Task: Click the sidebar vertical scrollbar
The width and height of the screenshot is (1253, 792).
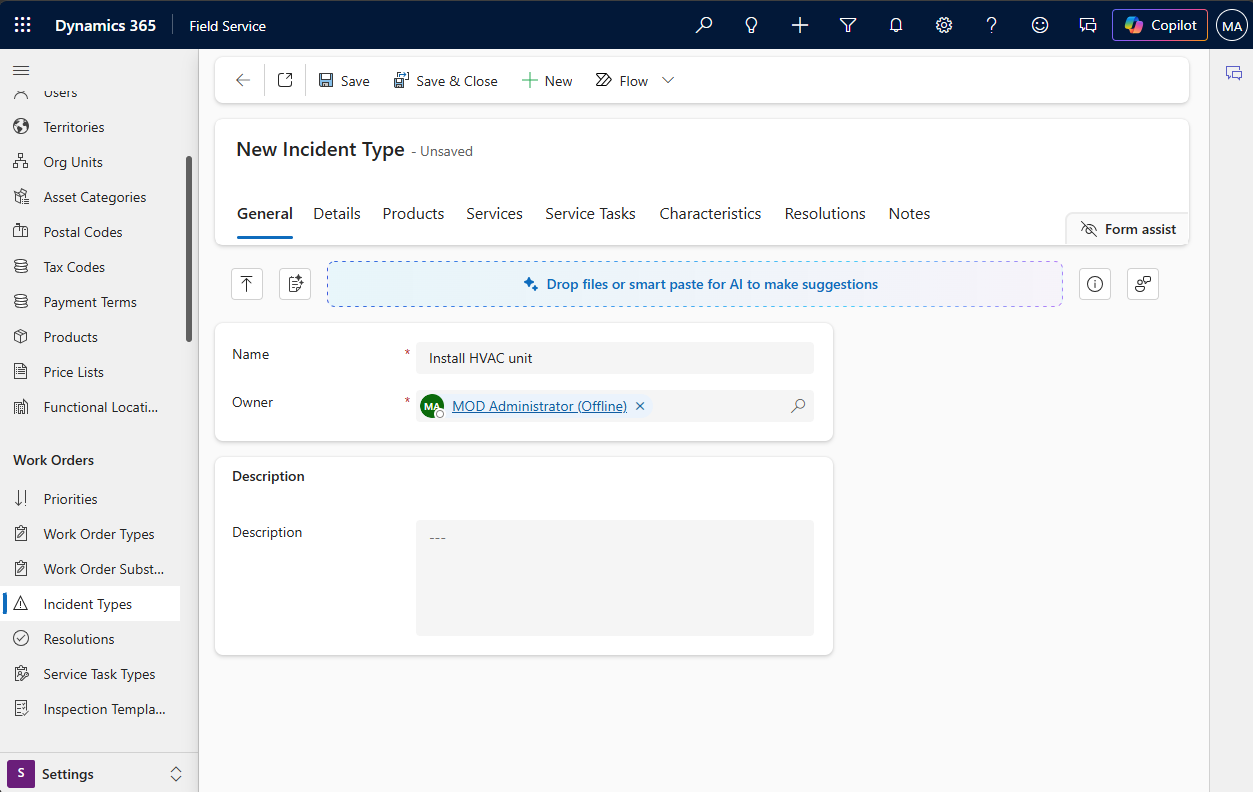Action: coord(189,249)
